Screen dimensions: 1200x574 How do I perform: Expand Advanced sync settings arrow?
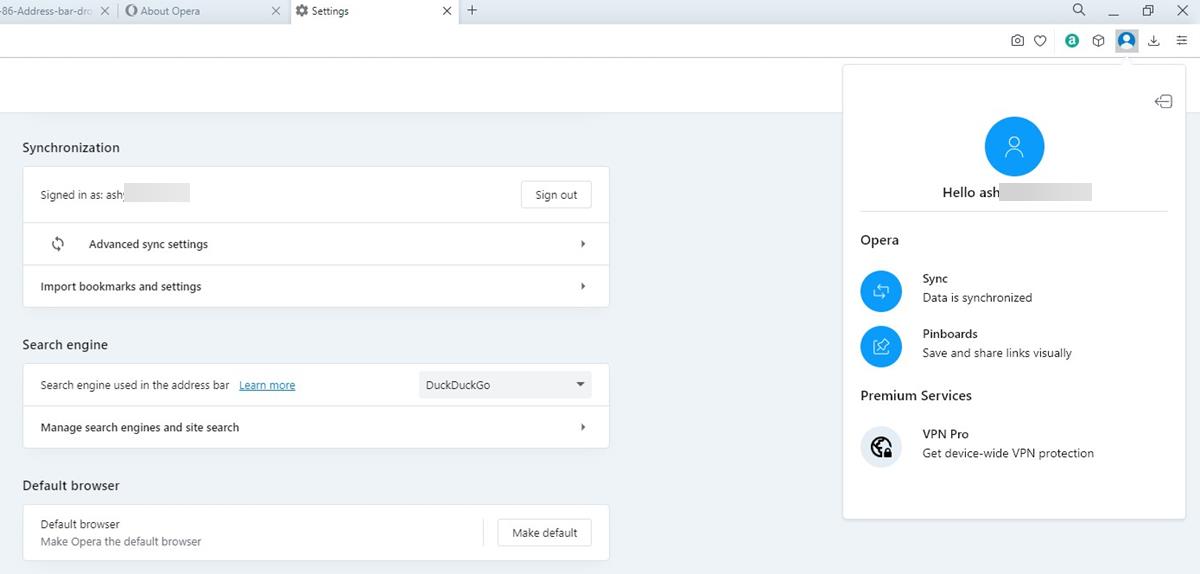click(x=583, y=244)
